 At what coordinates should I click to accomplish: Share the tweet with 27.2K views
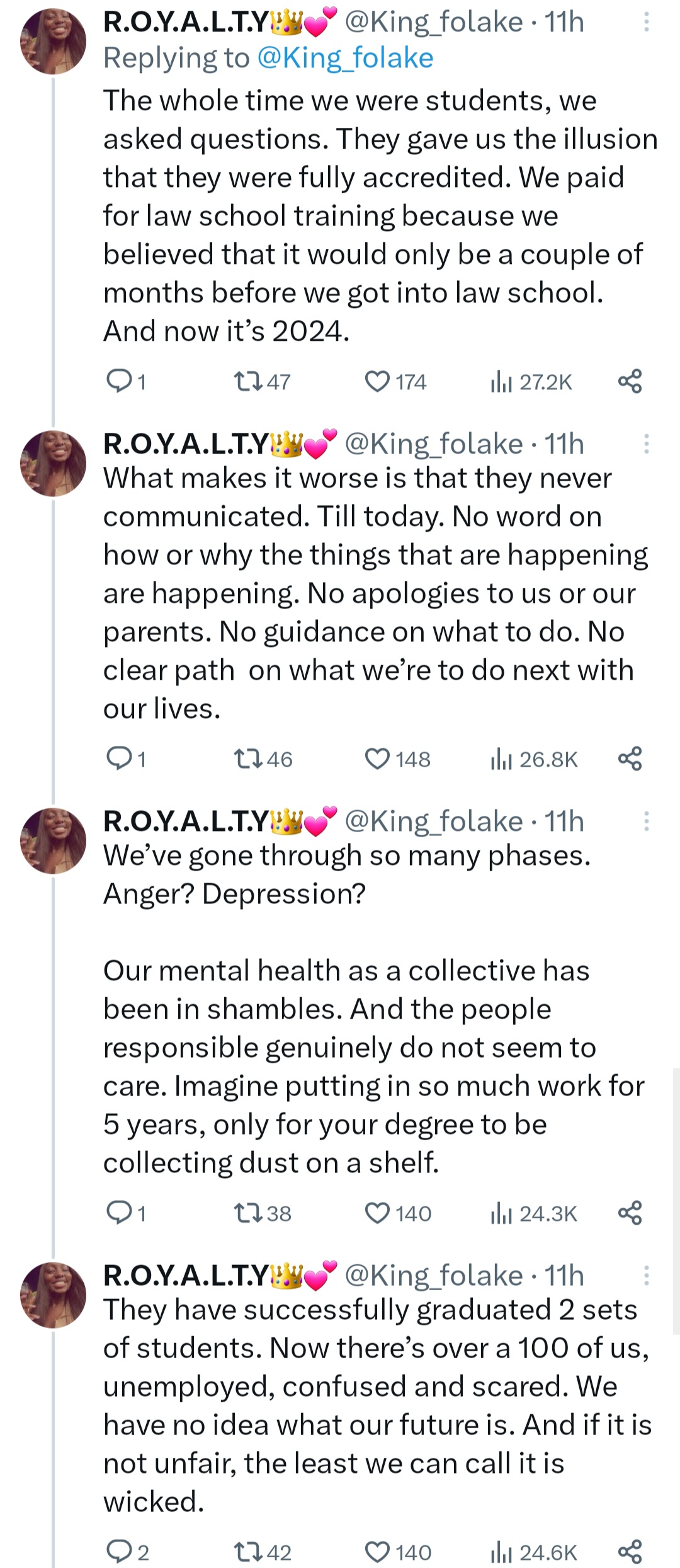click(630, 382)
